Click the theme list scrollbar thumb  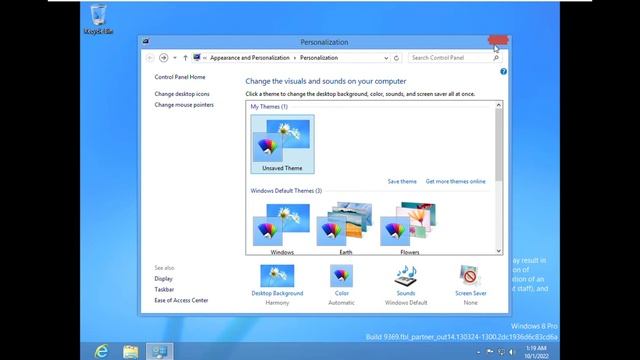click(499, 145)
